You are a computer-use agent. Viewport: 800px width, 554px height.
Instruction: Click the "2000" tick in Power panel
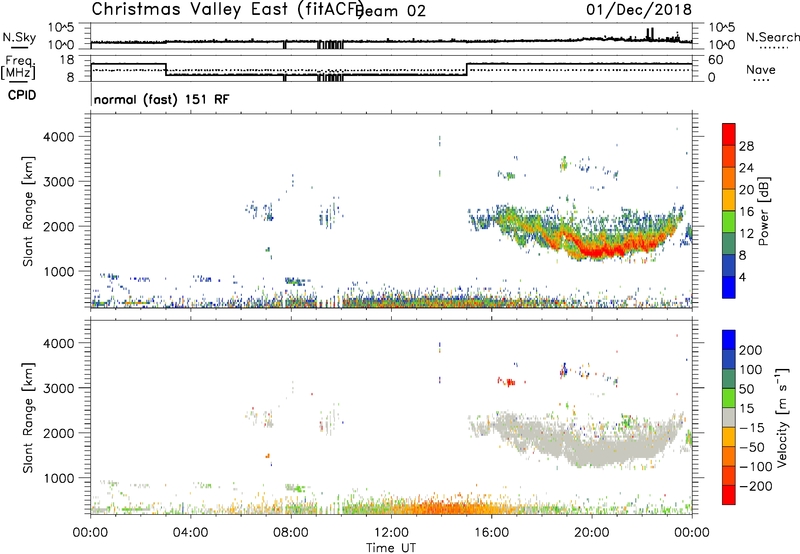point(59,226)
